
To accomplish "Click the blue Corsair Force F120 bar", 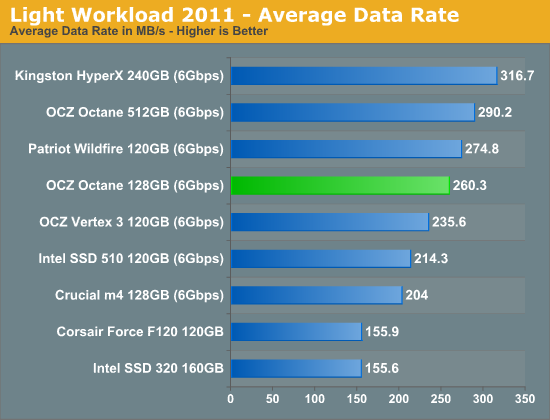I will point(296,332).
